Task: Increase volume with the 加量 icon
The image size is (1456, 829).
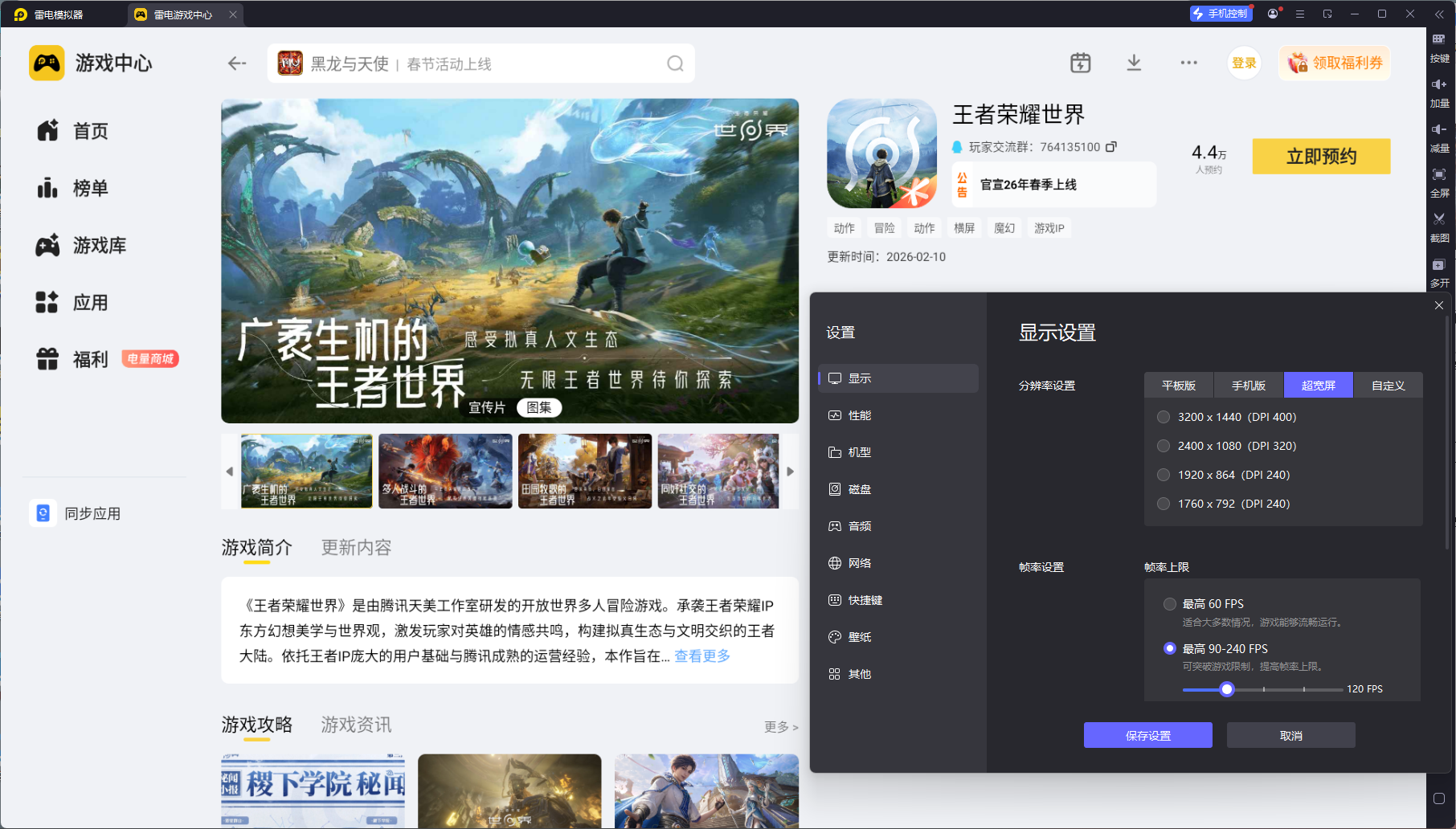Action: (x=1439, y=92)
